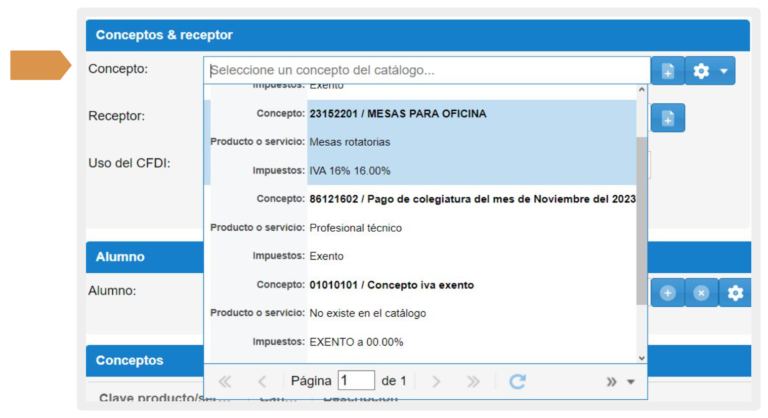Click the add new receptor icon
The image size is (768, 418).
point(667,117)
